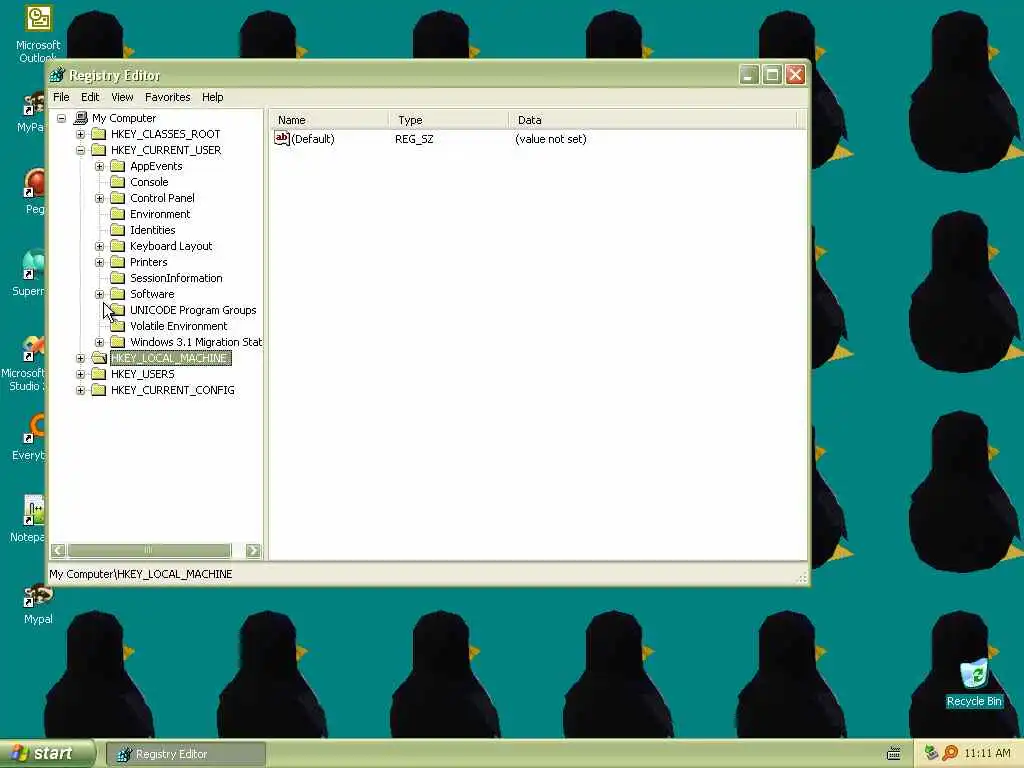Expand the Printers subkey
The height and width of the screenshot is (768, 1024).
(99, 262)
